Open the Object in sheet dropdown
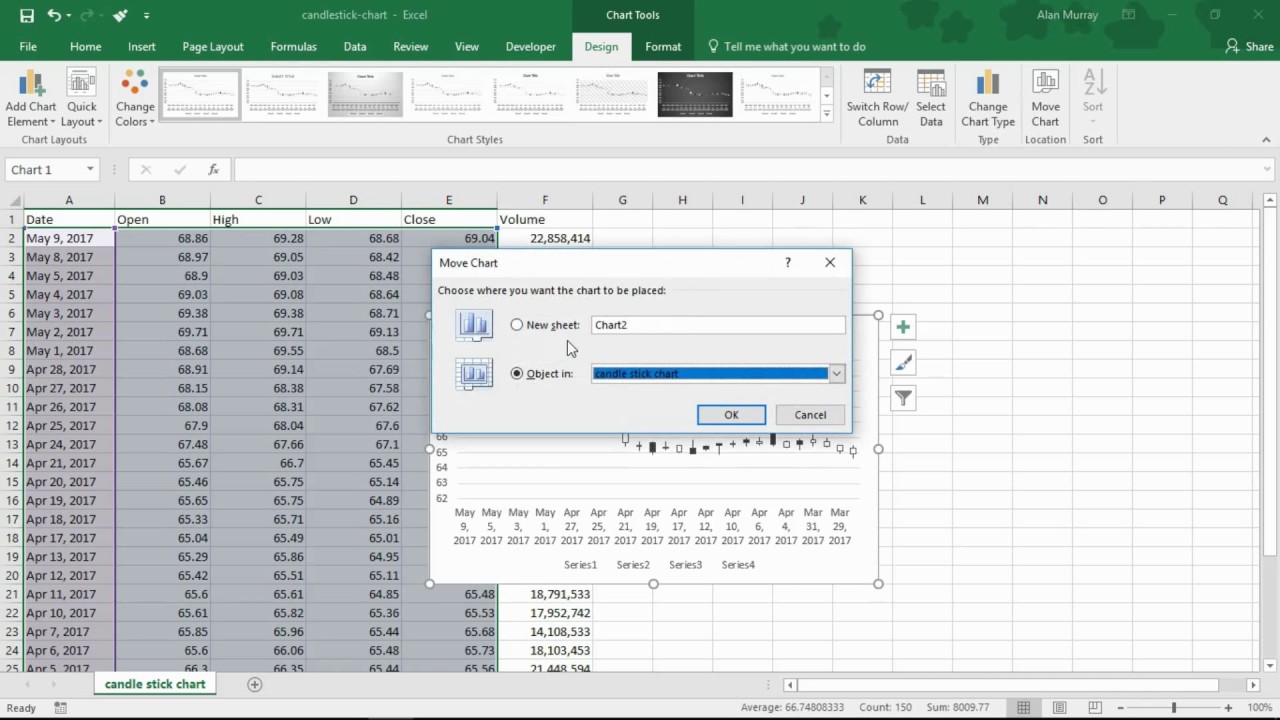Screen dimensions: 1280x720 [837, 373]
